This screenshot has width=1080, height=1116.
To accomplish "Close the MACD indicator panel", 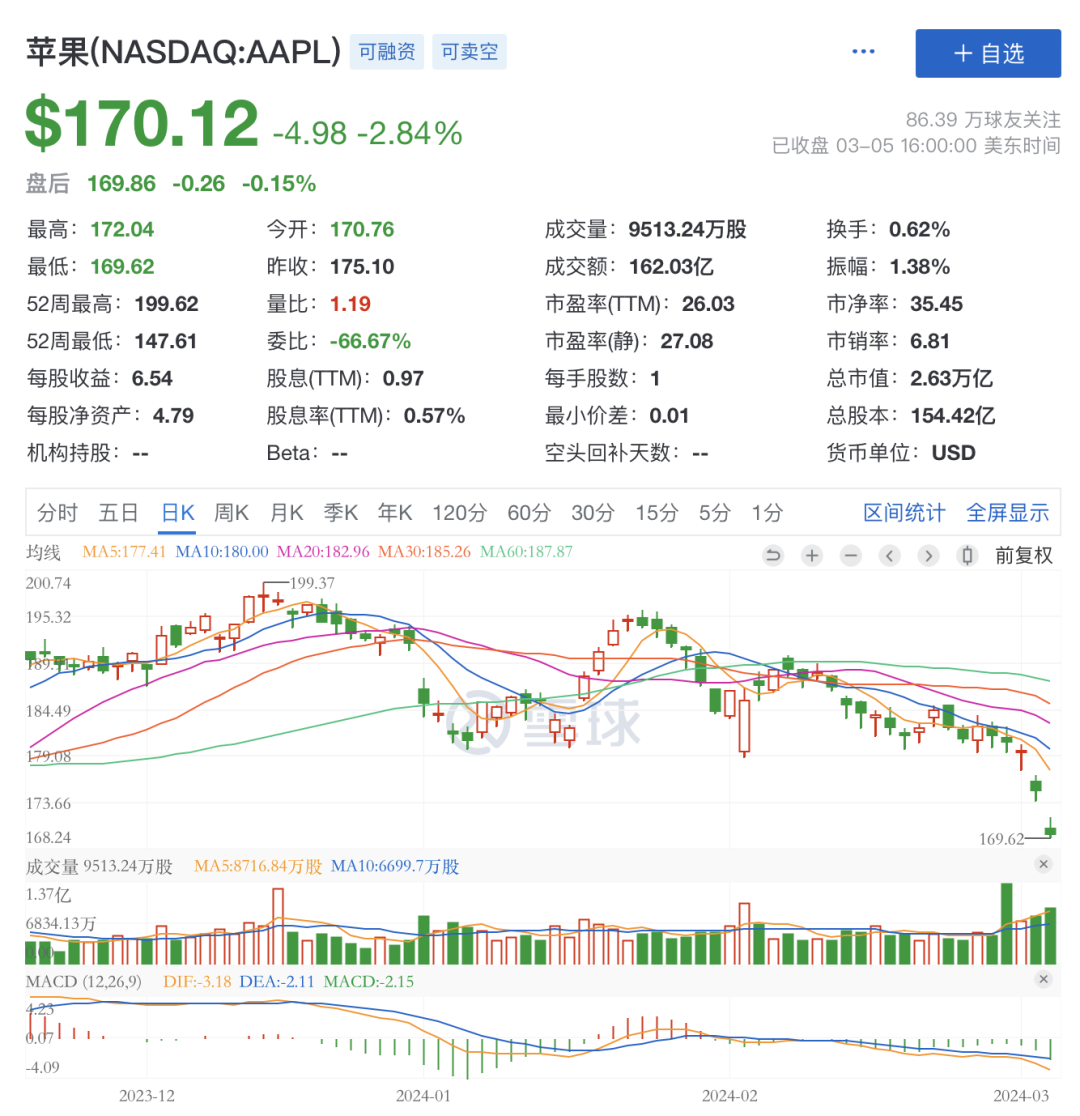I will 1044,979.
